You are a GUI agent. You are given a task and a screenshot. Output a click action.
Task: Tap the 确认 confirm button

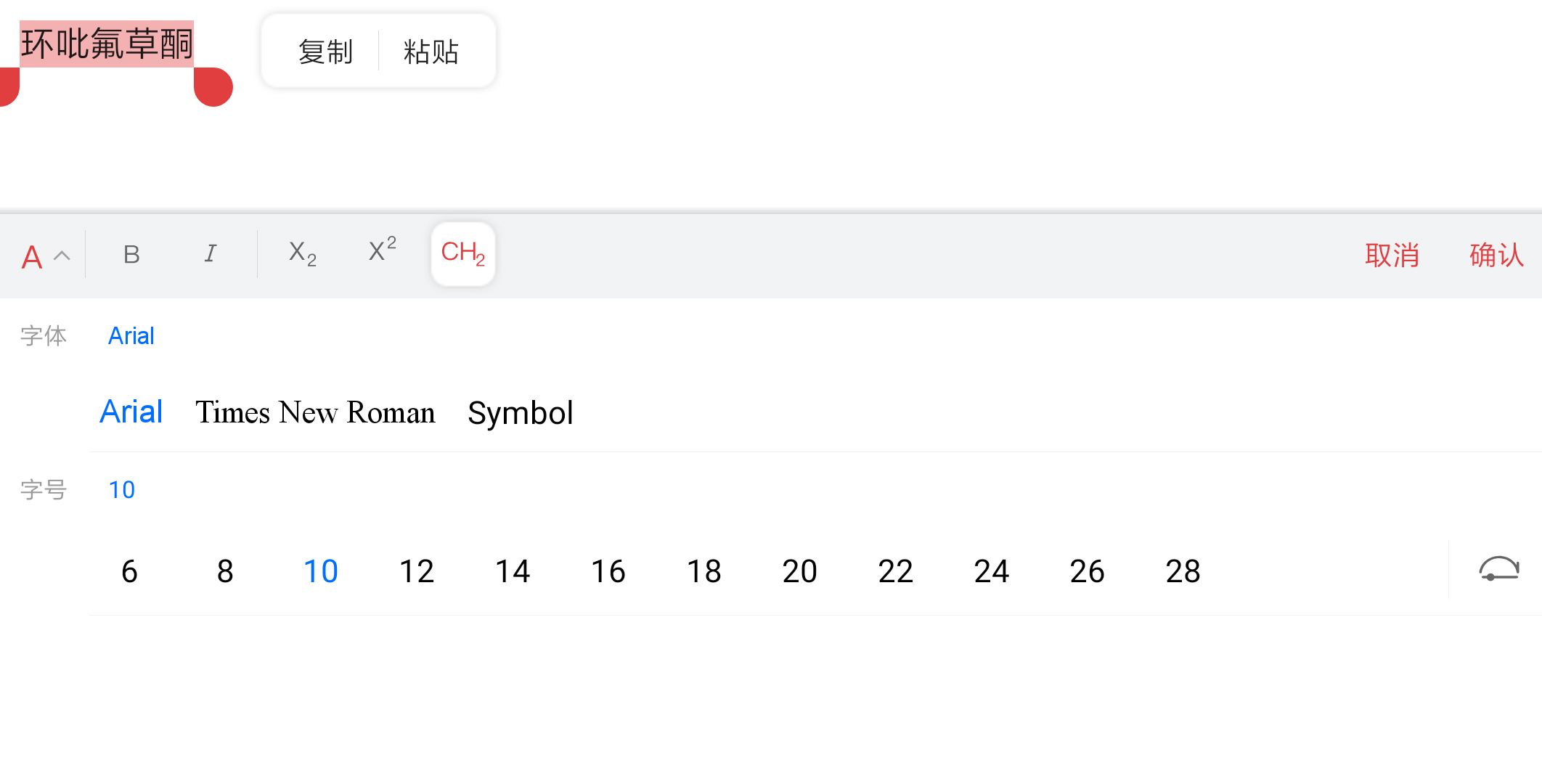click(x=1496, y=255)
